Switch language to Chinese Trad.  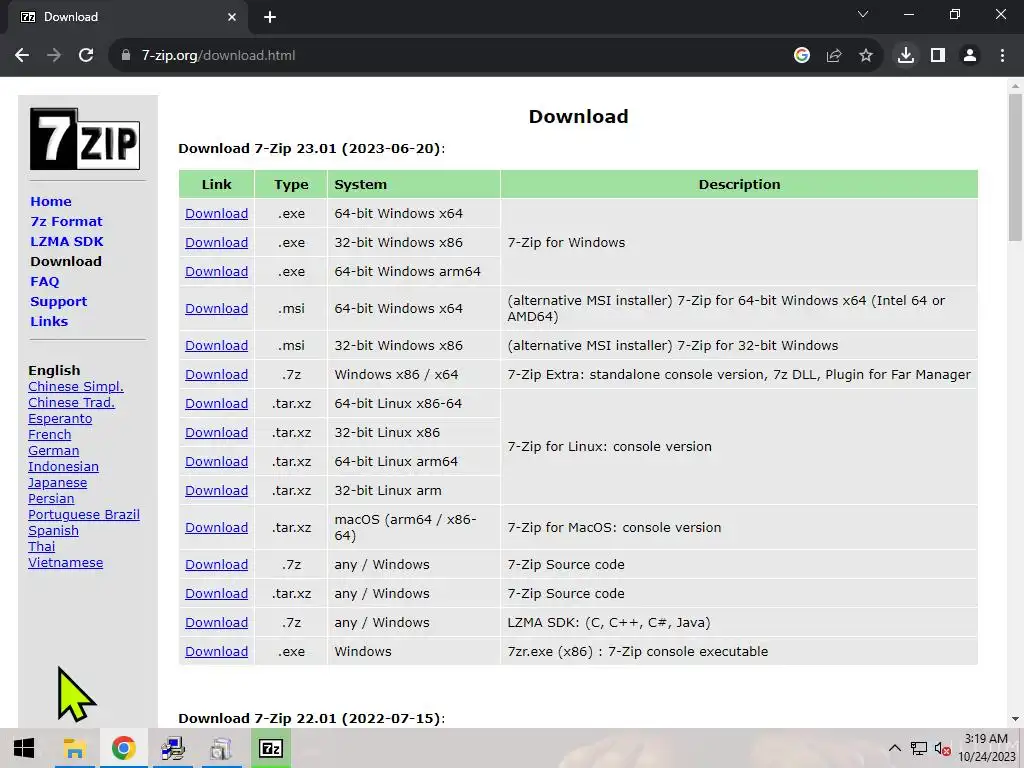71,403
